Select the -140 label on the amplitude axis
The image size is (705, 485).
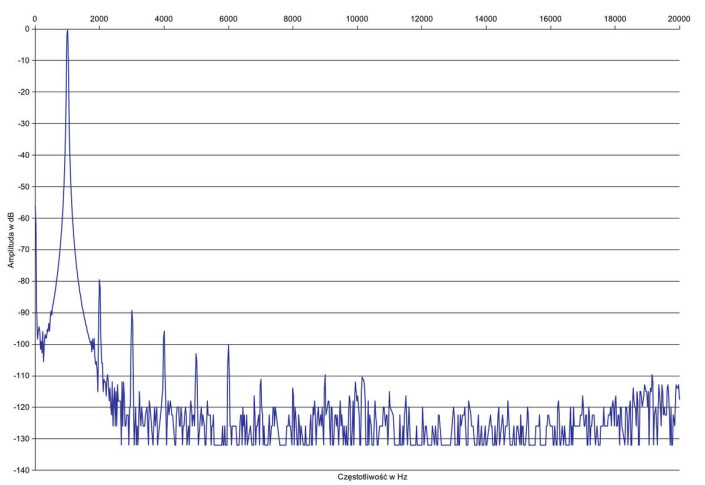(x=19, y=470)
